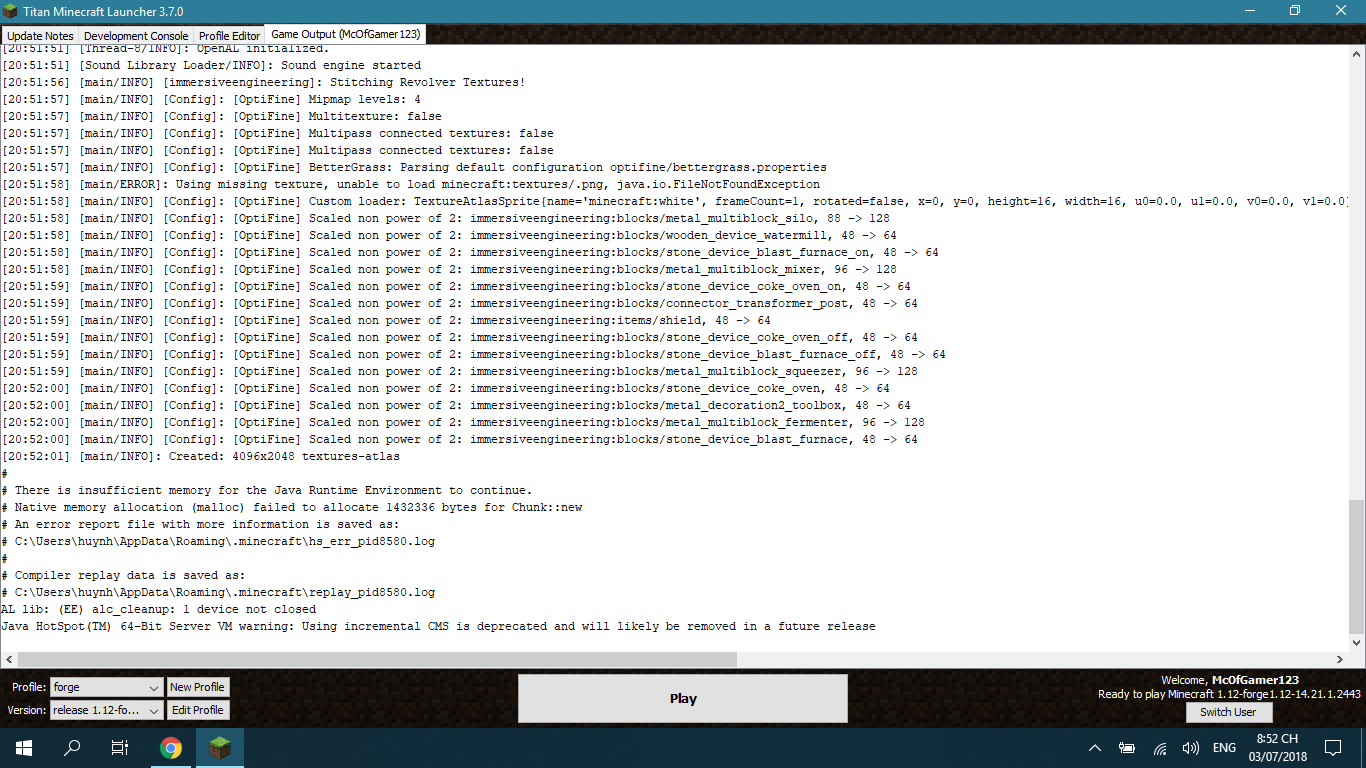Click the vertical scrollbar thumb in game output
This screenshot has height=768, width=1366.
click(x=1357, y=567)
